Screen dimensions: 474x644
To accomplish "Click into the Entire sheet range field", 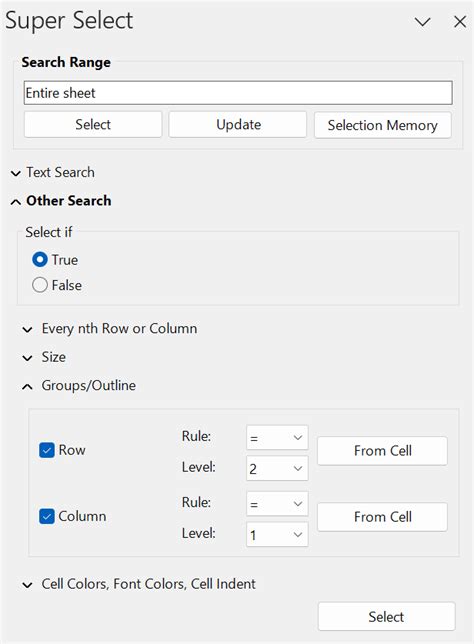I will tap(238, 93).
